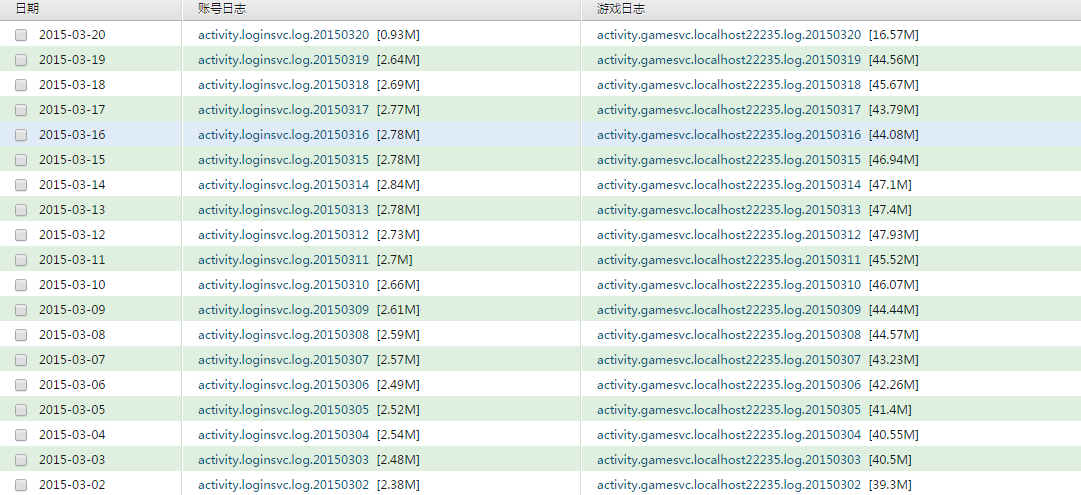Open activity.loginsvc.log.20150320 login log
The image size is (1081, 495).
tap(283, 34)
